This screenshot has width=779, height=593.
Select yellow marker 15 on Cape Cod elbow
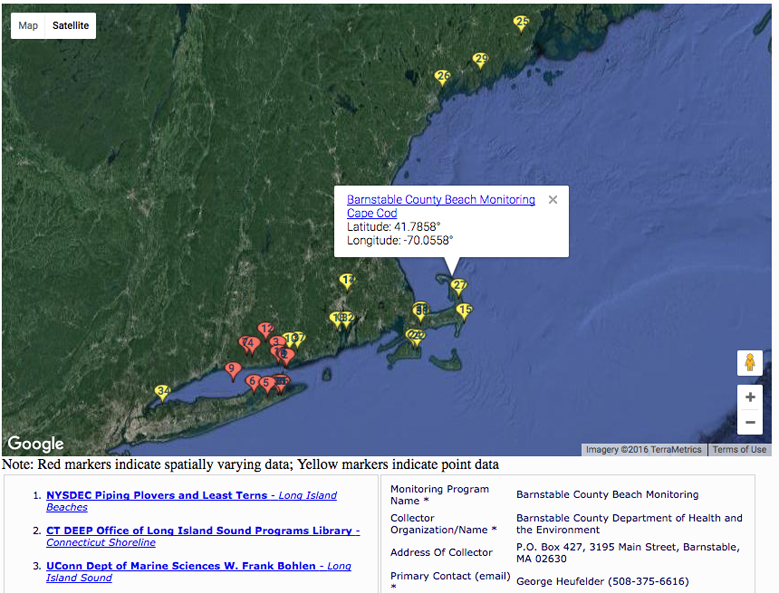[x=464, y=311]
